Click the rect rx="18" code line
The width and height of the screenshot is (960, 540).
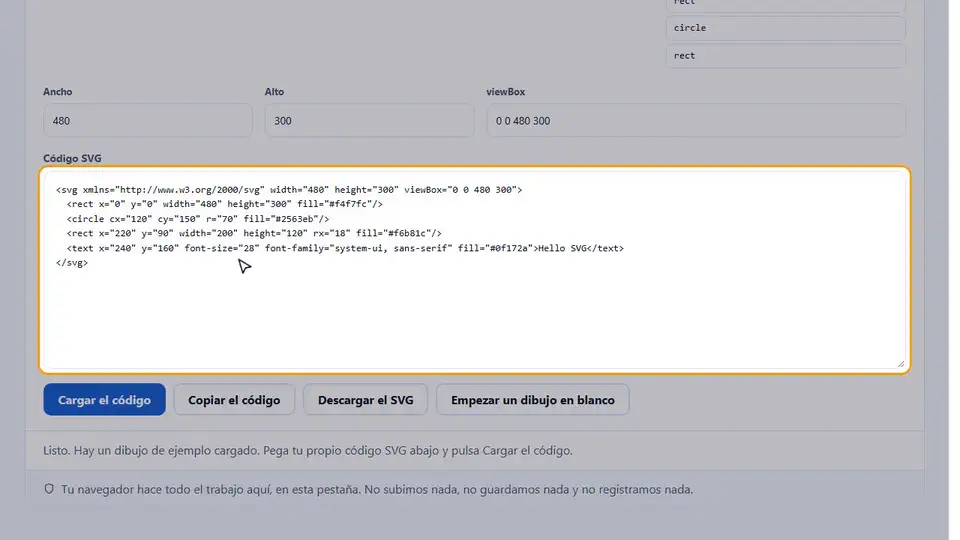254,233
